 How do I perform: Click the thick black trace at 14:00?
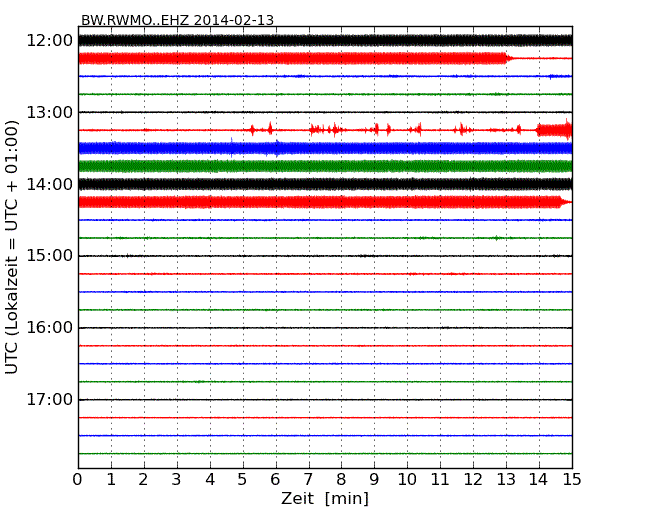click(x=325, y=184)
